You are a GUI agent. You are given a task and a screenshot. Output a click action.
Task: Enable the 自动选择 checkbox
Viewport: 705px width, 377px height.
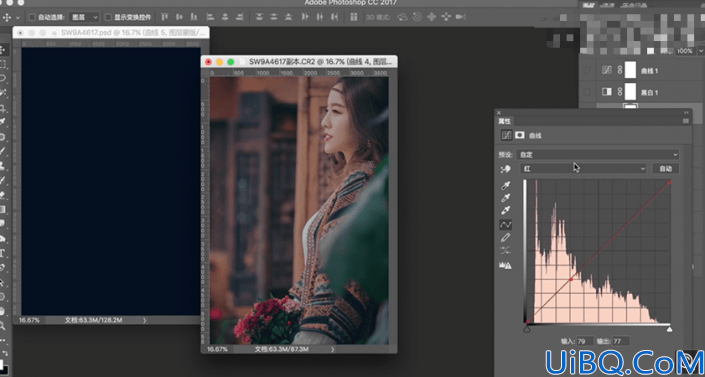point(32,18)
